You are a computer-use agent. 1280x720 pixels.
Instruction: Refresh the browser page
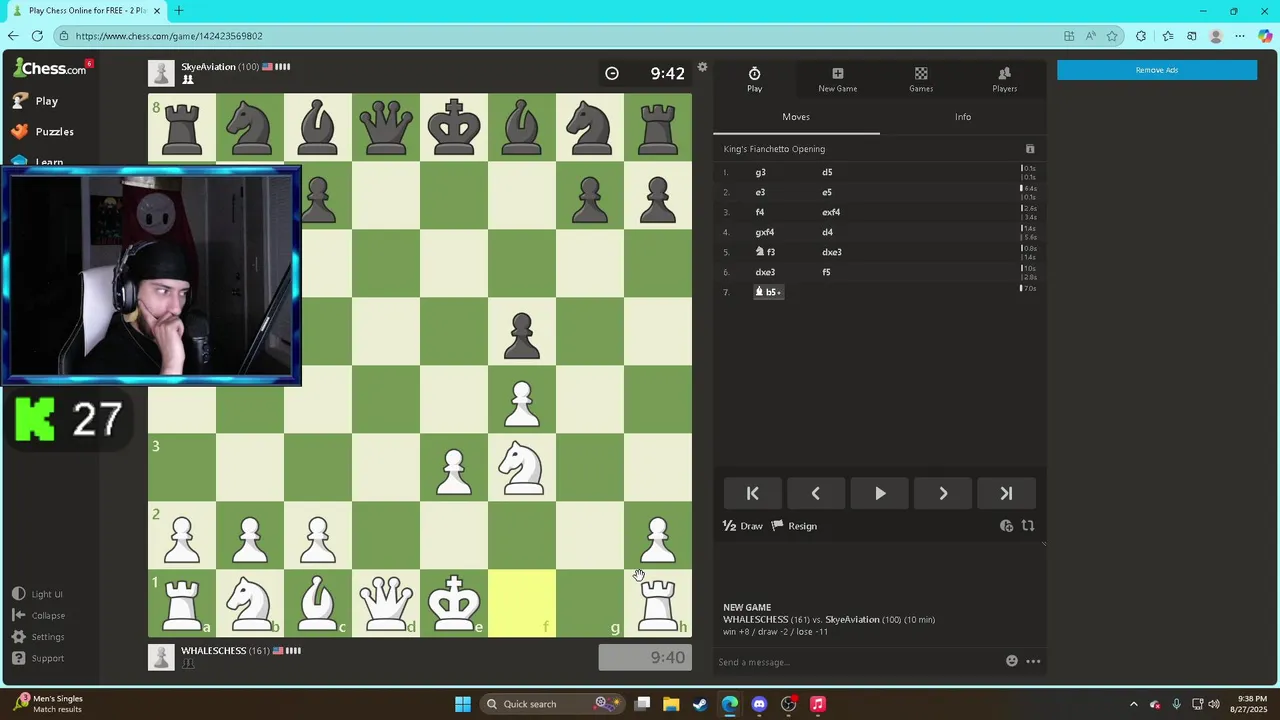[37, 36]
